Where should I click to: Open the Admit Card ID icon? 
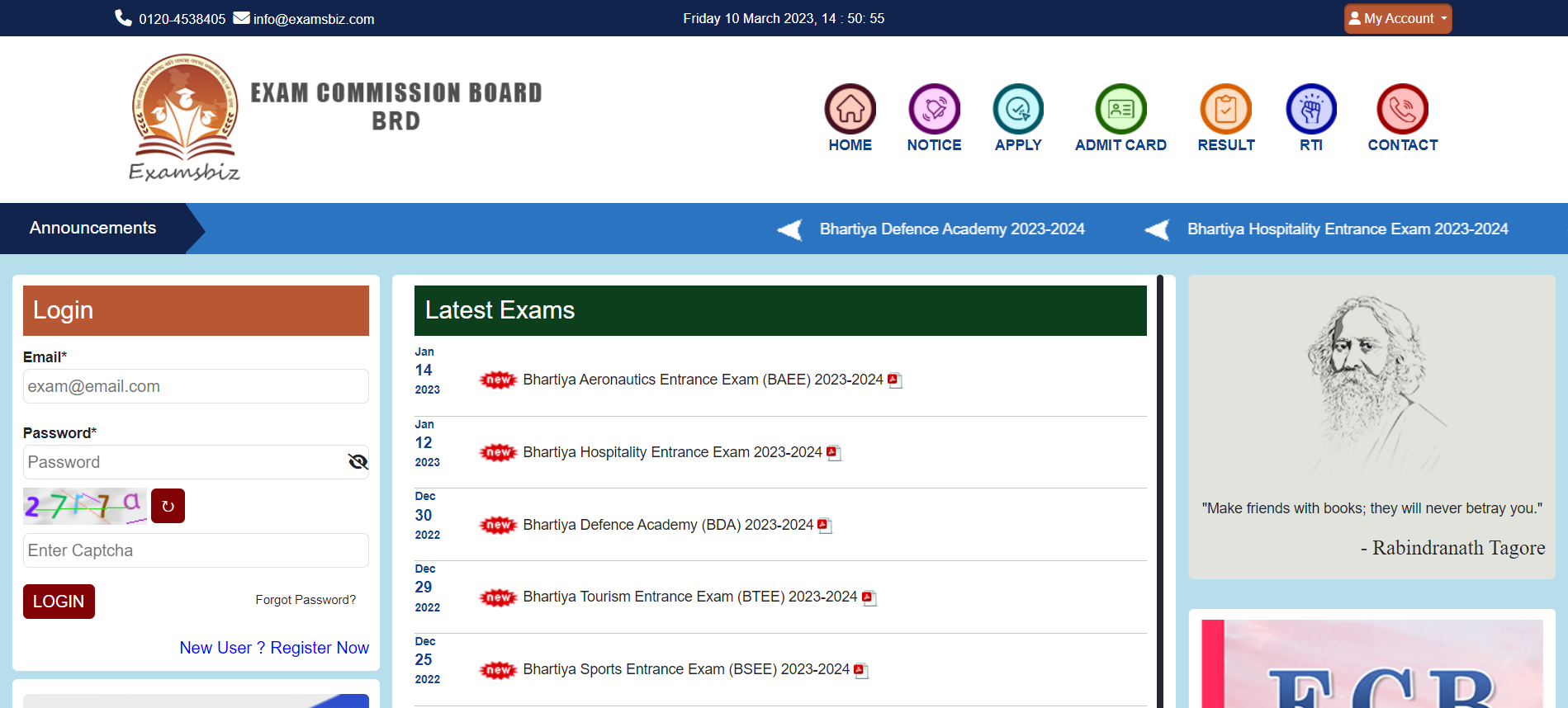1120,109
